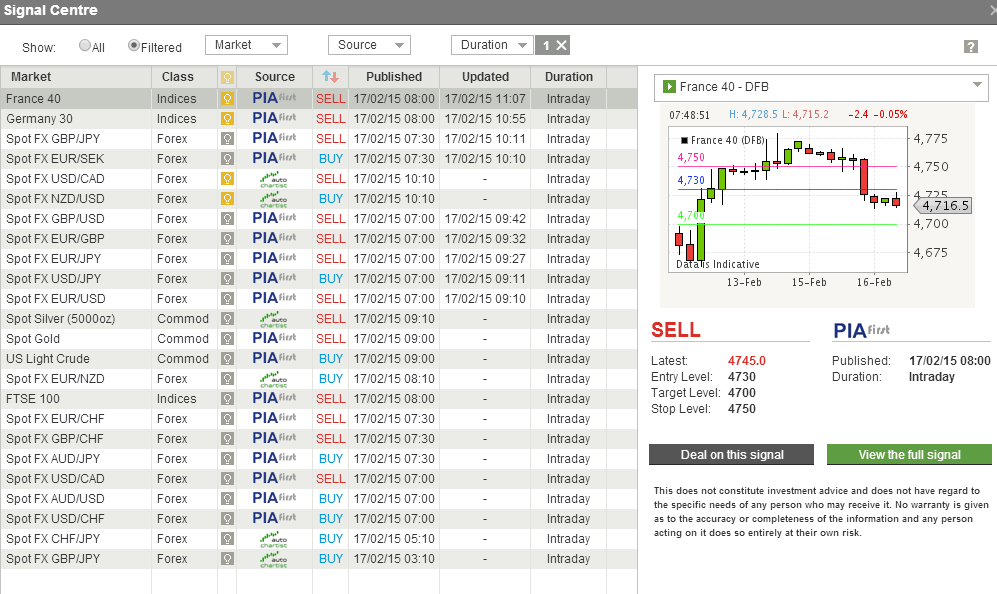Open the help question mark icon
The height and width of the screenshot is (594, 997).
coord(970,46)
